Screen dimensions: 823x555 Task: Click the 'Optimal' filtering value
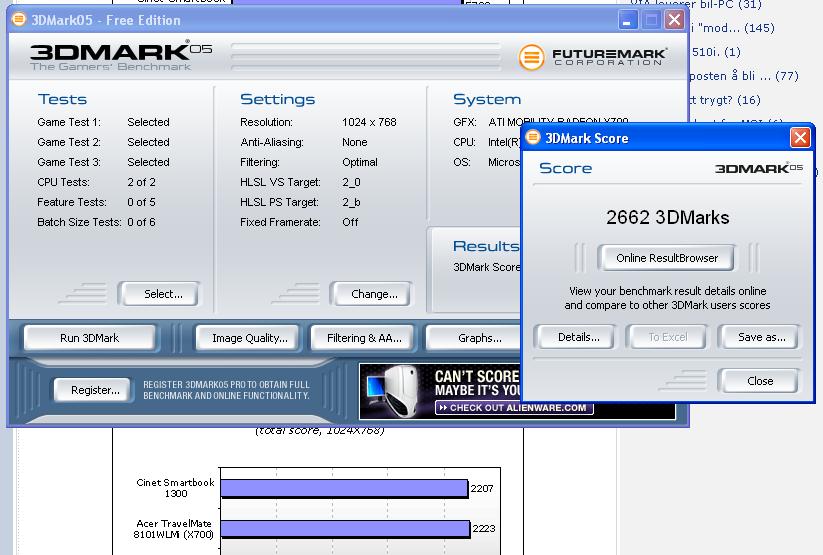(360, 162)
